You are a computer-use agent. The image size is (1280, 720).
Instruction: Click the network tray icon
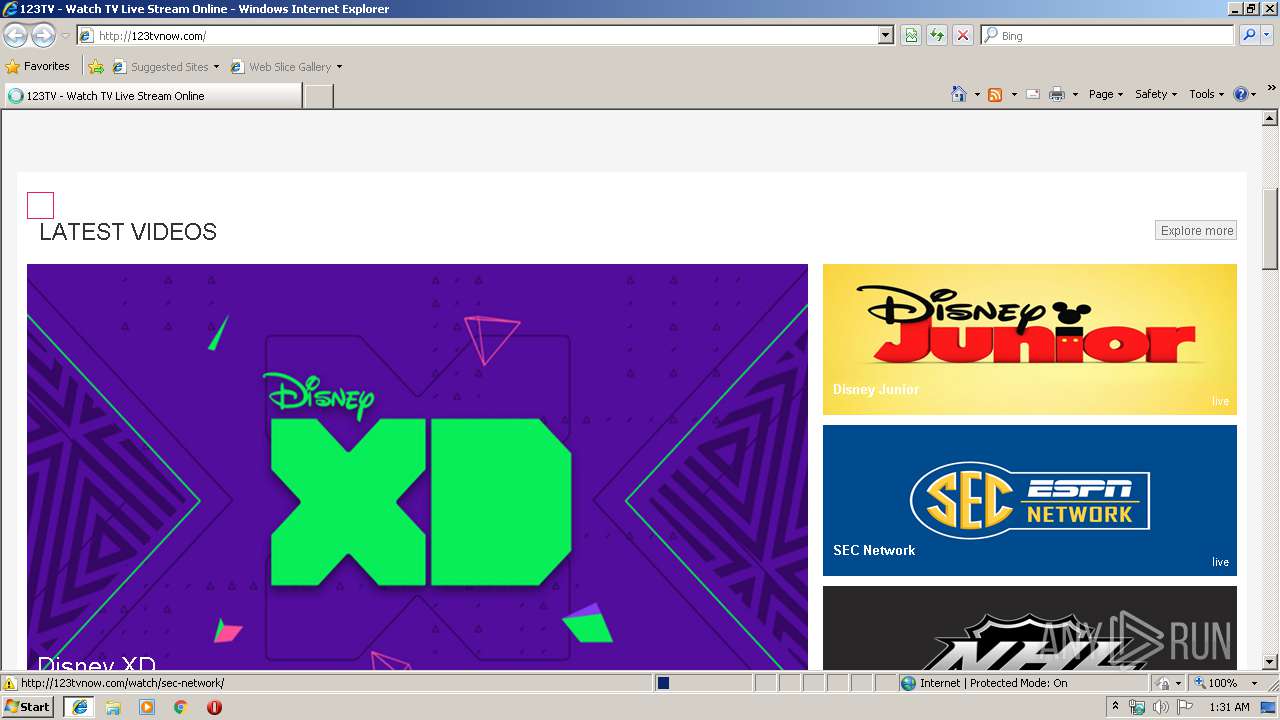click(1137, 707)
